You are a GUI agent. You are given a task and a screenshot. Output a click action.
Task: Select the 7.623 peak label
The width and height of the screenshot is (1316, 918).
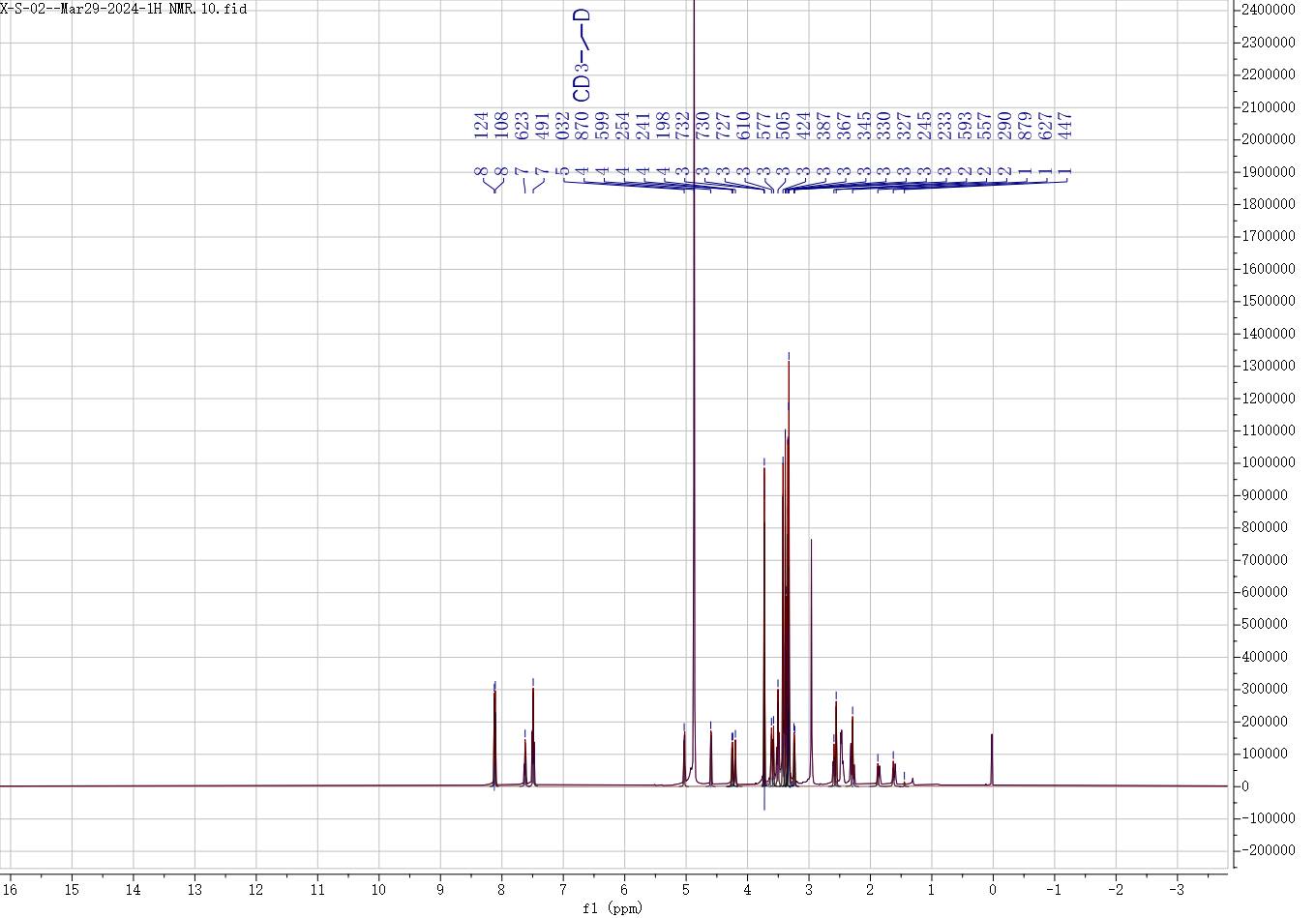(x=523, y=126)
